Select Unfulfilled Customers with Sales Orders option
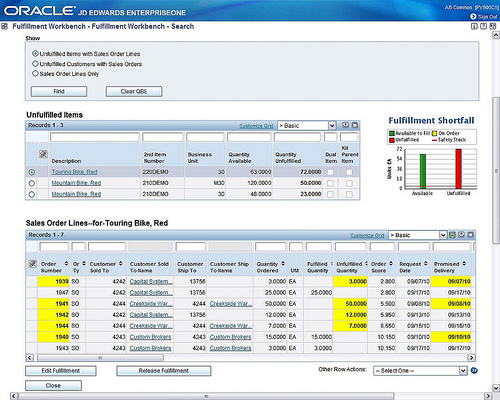Screen dimensions: 500x400 35,64
